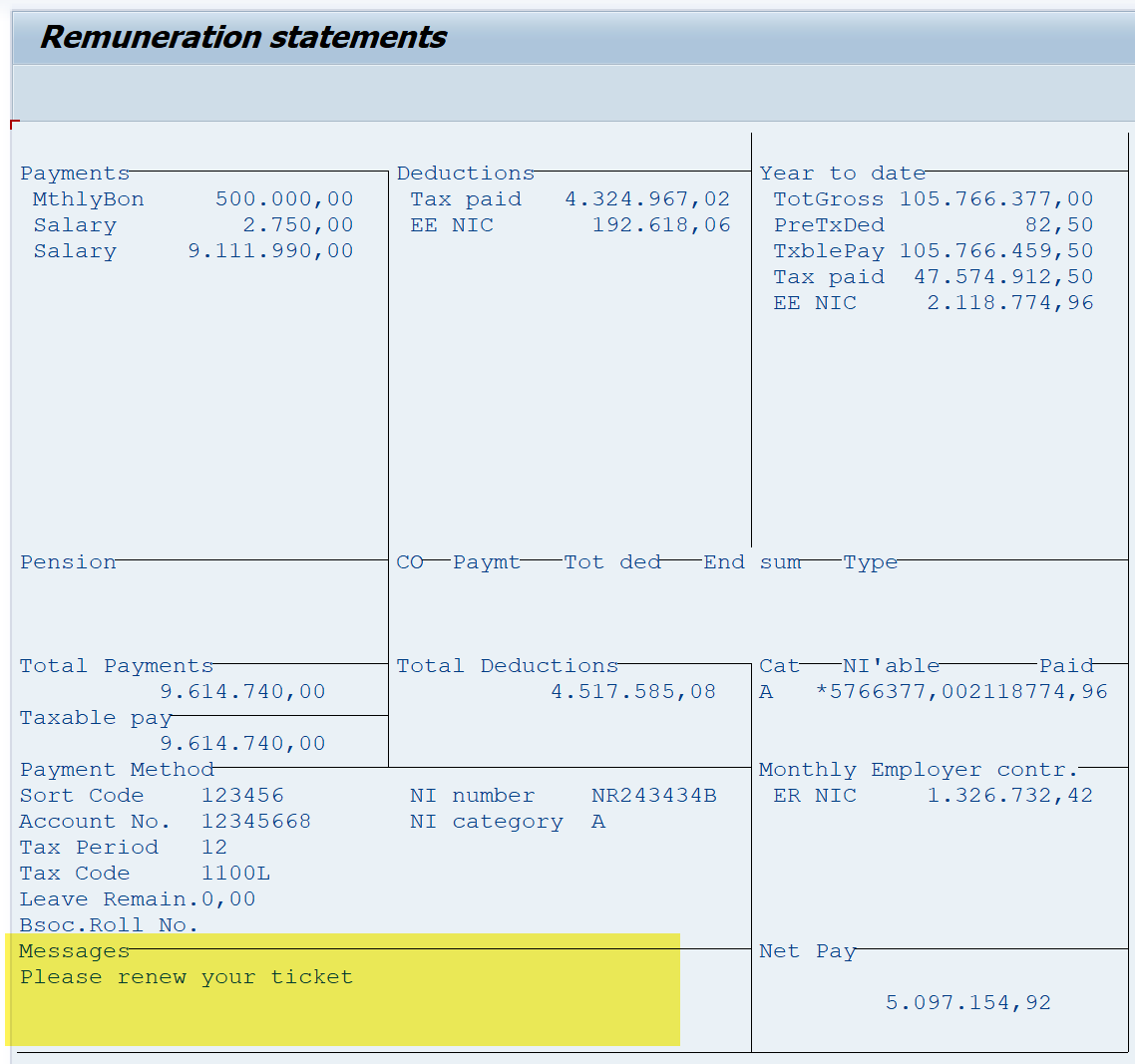This screenshot has width=1135, height=1064.
Task: Select TotGross value 105.766.377,00
Action: 996,199
